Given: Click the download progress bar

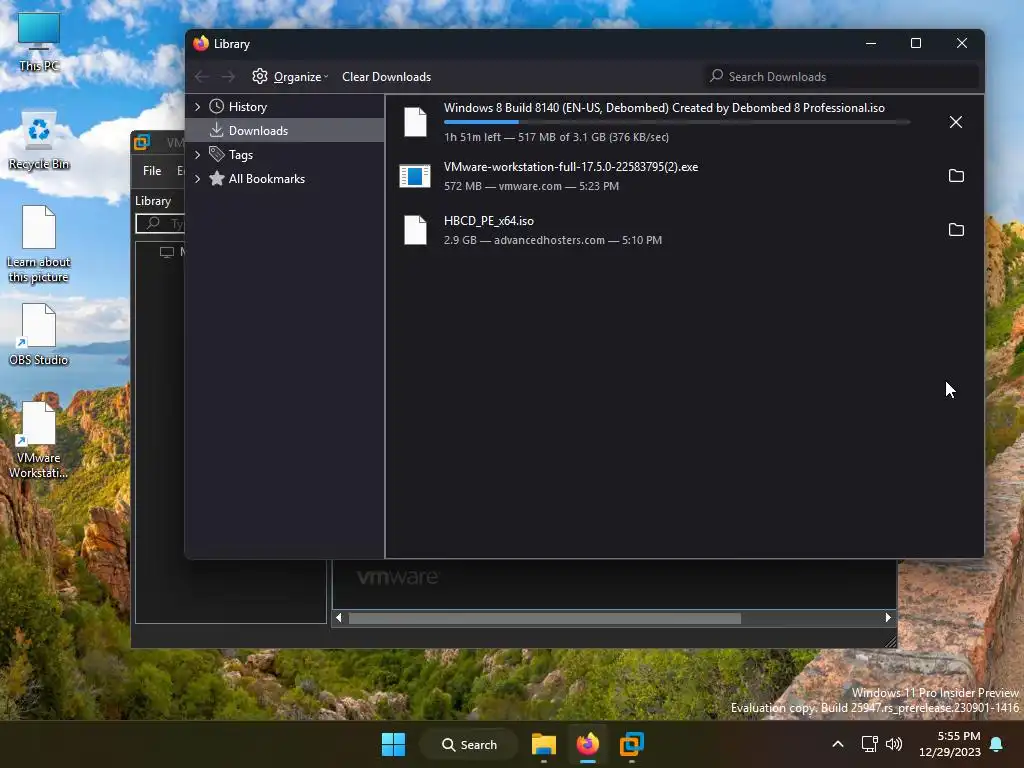Looking at the screenshot, I should click(676, 122).
